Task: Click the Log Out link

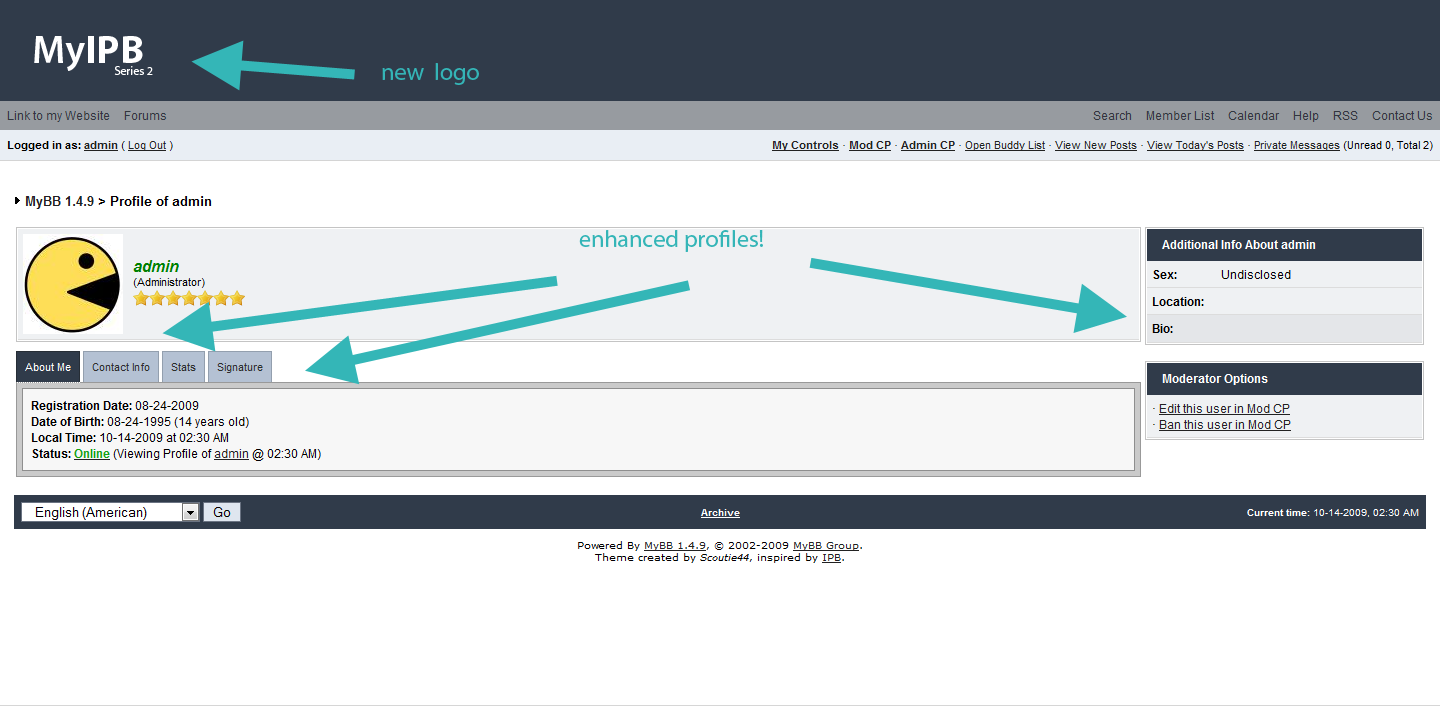Action: (147, 146)
